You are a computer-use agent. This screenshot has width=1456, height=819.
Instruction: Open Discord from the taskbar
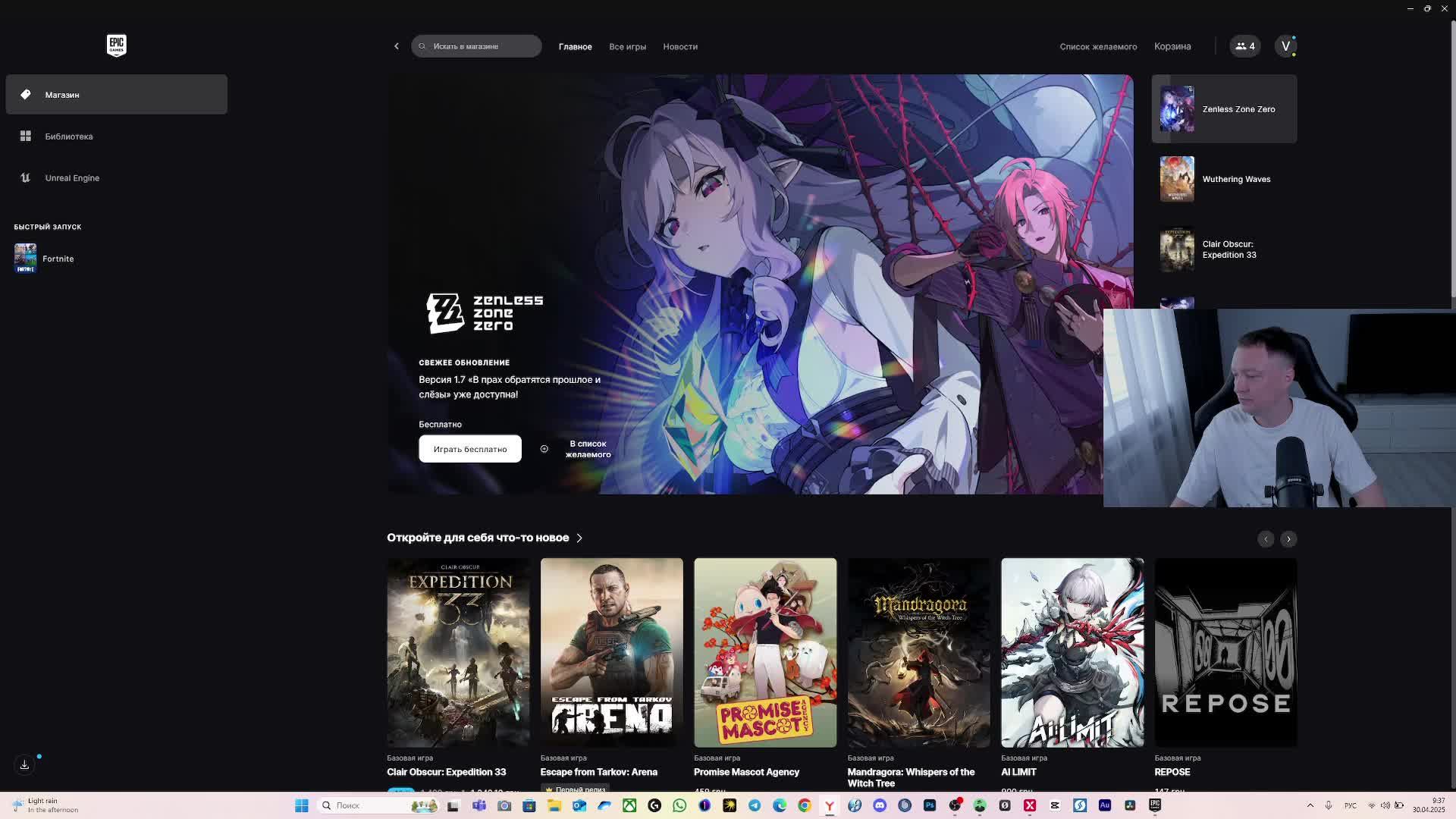880,805
